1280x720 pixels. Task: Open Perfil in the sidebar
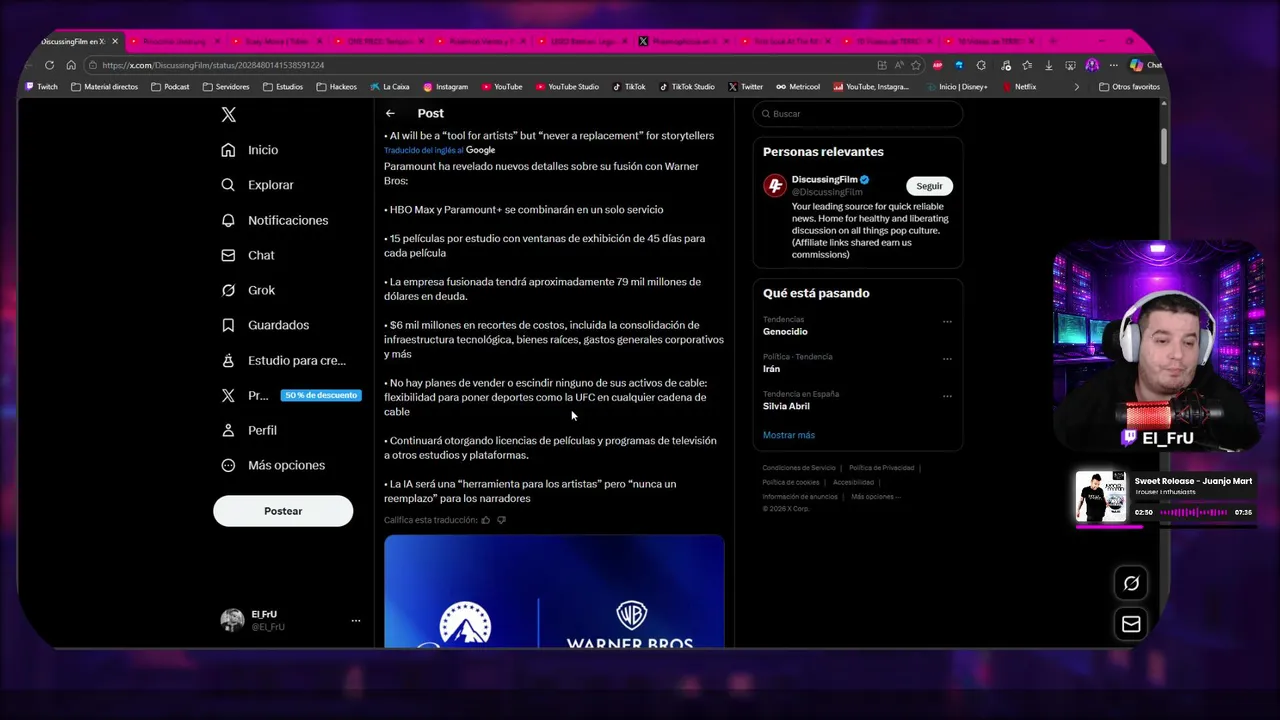(x=249, y=430)
